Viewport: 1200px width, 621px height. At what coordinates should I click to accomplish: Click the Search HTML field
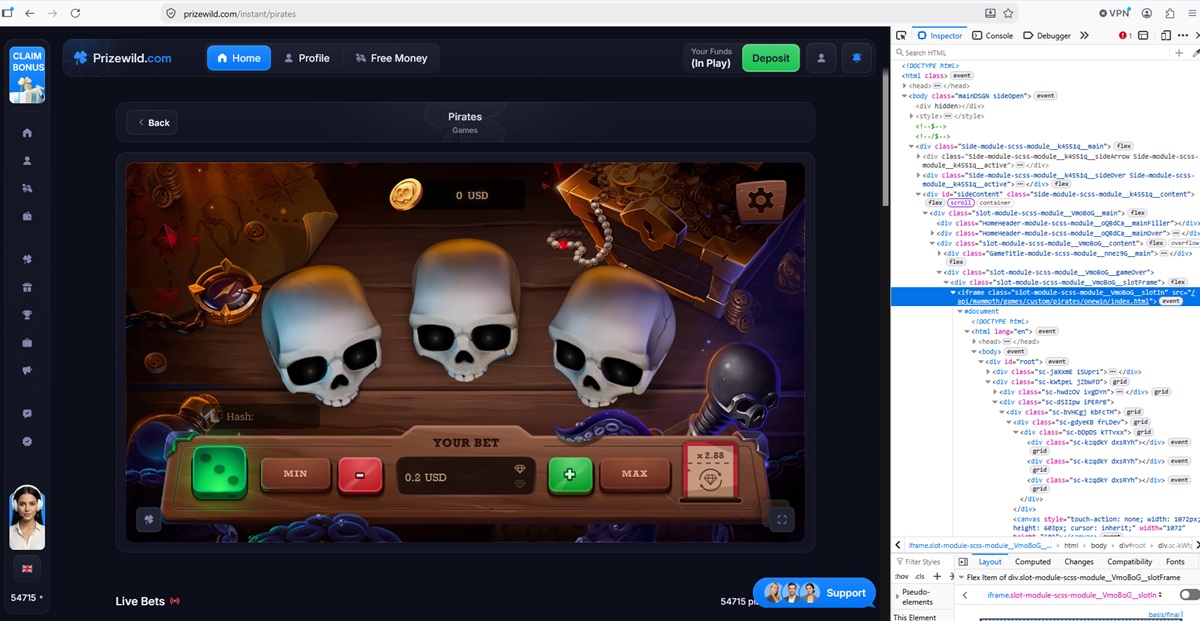(1030, 52)
